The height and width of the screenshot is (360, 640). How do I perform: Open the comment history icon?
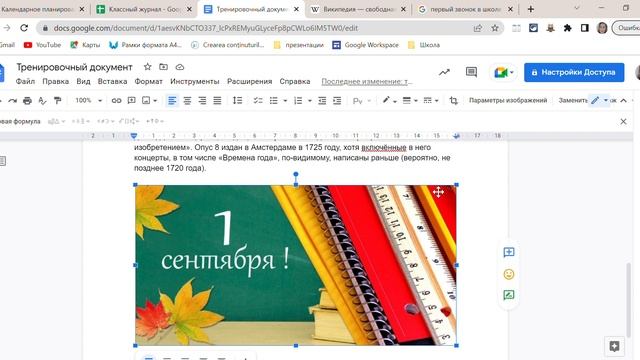click(x=471, y=72)
